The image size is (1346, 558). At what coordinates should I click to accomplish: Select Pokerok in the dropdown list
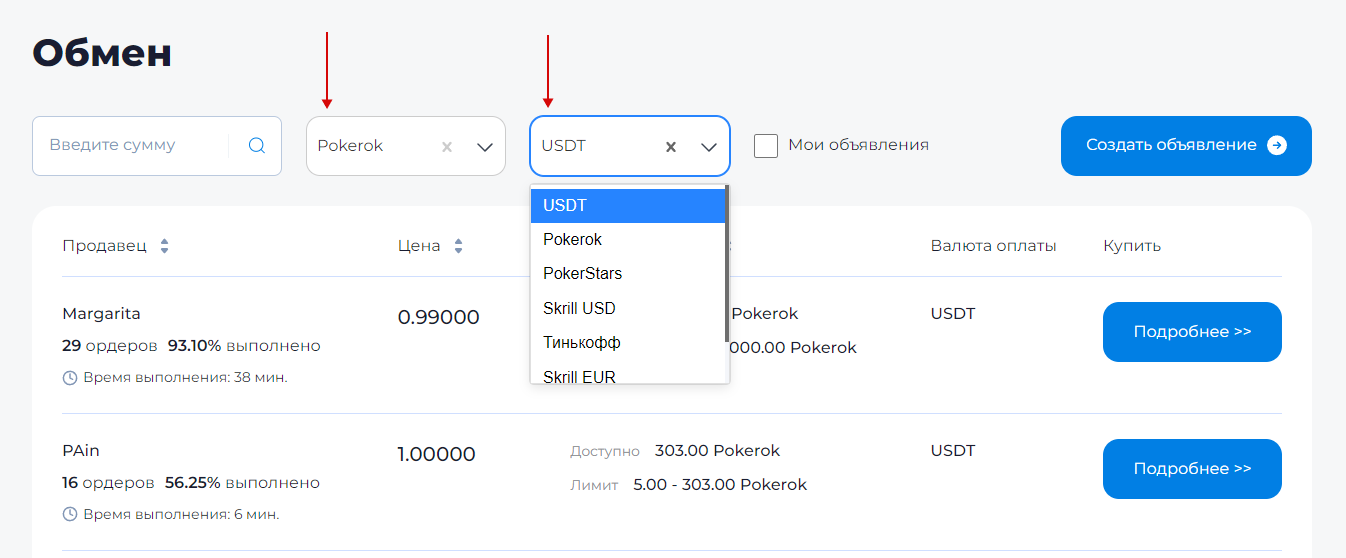click(627, 240)
